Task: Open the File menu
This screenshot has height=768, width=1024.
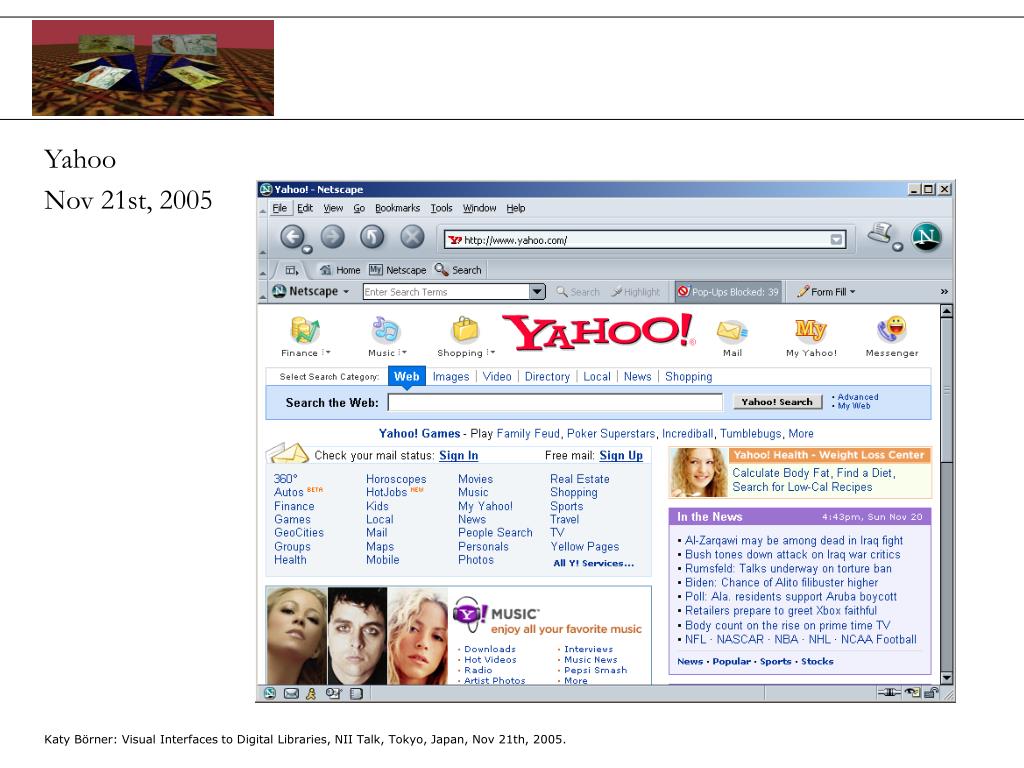Action: tap(280, 208)
